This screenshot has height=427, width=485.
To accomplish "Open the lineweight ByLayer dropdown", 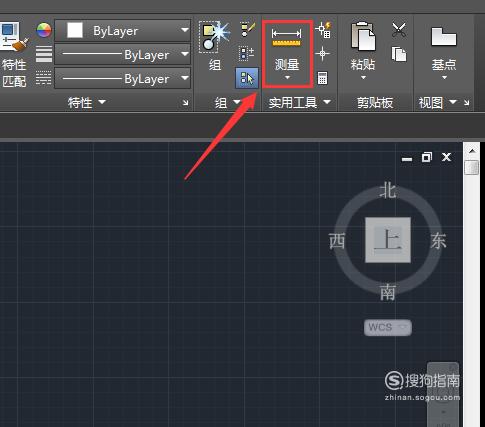I will [x=185, y=54].
